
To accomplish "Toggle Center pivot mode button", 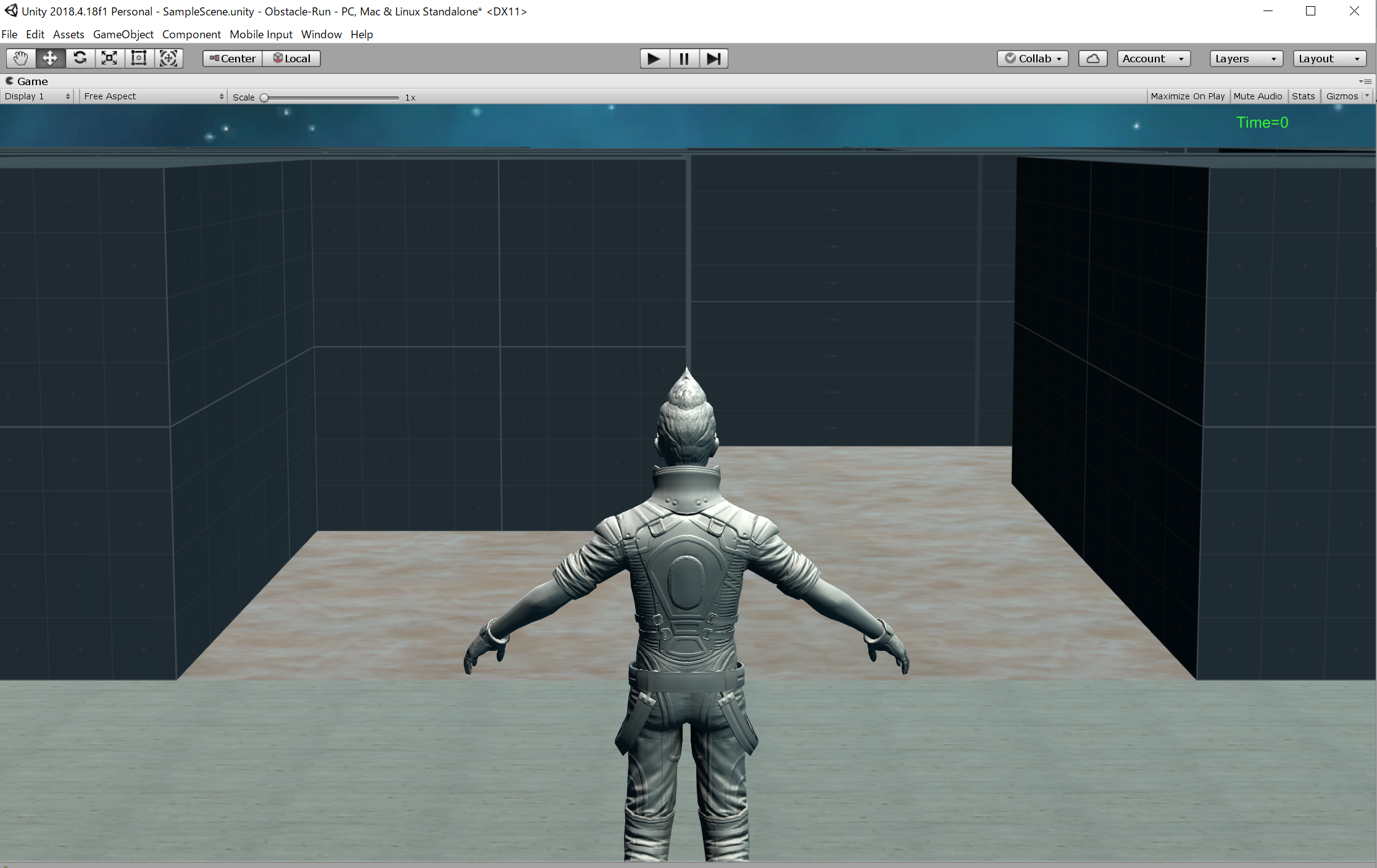I will [x=231, y=58].
